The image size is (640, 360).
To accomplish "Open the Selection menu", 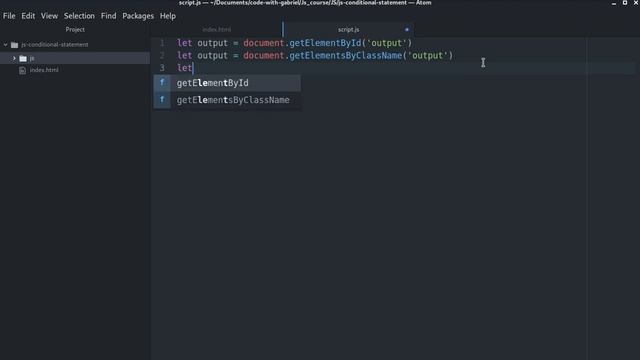I will point(79,16).
